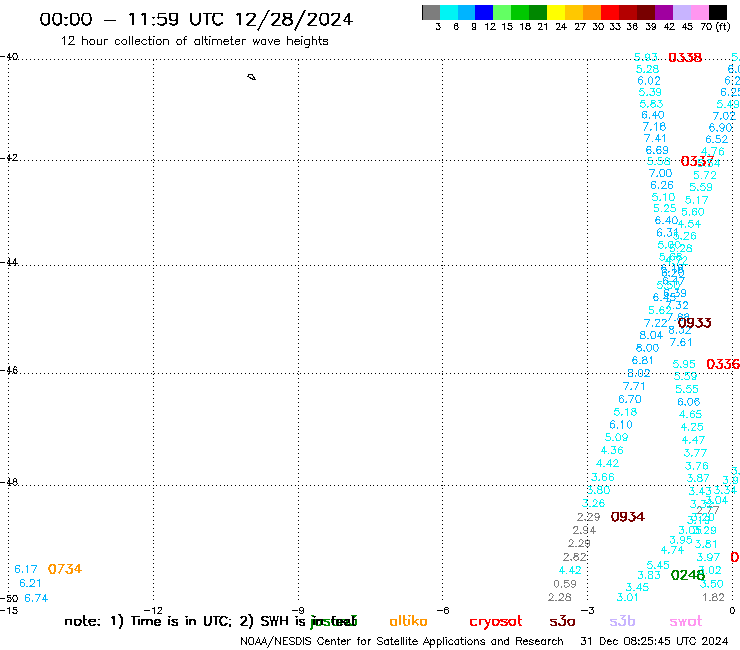The width and height of the screenshot is (740, 650).
Task: Pick the bright red 33 ft legend swatch
Action: point(610,12)
